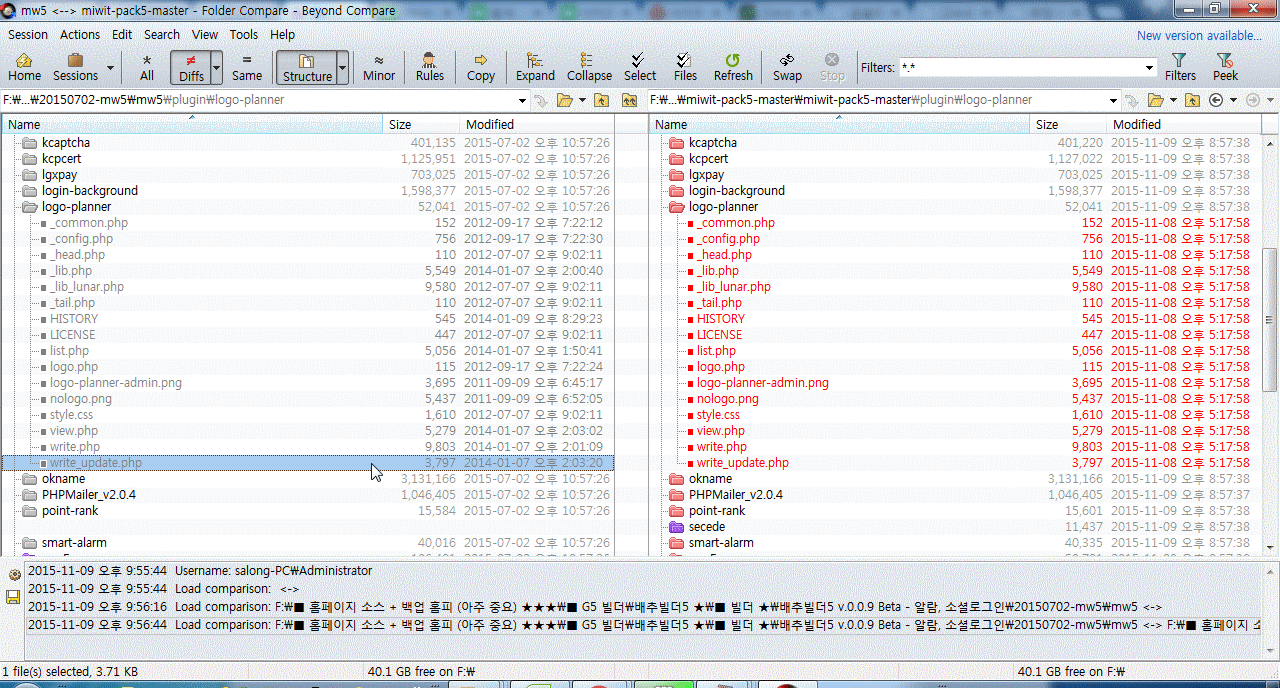This screenshot has height=688, width=1280.
Task: Refresh the folder comparison
Action: tap(733, 67)
